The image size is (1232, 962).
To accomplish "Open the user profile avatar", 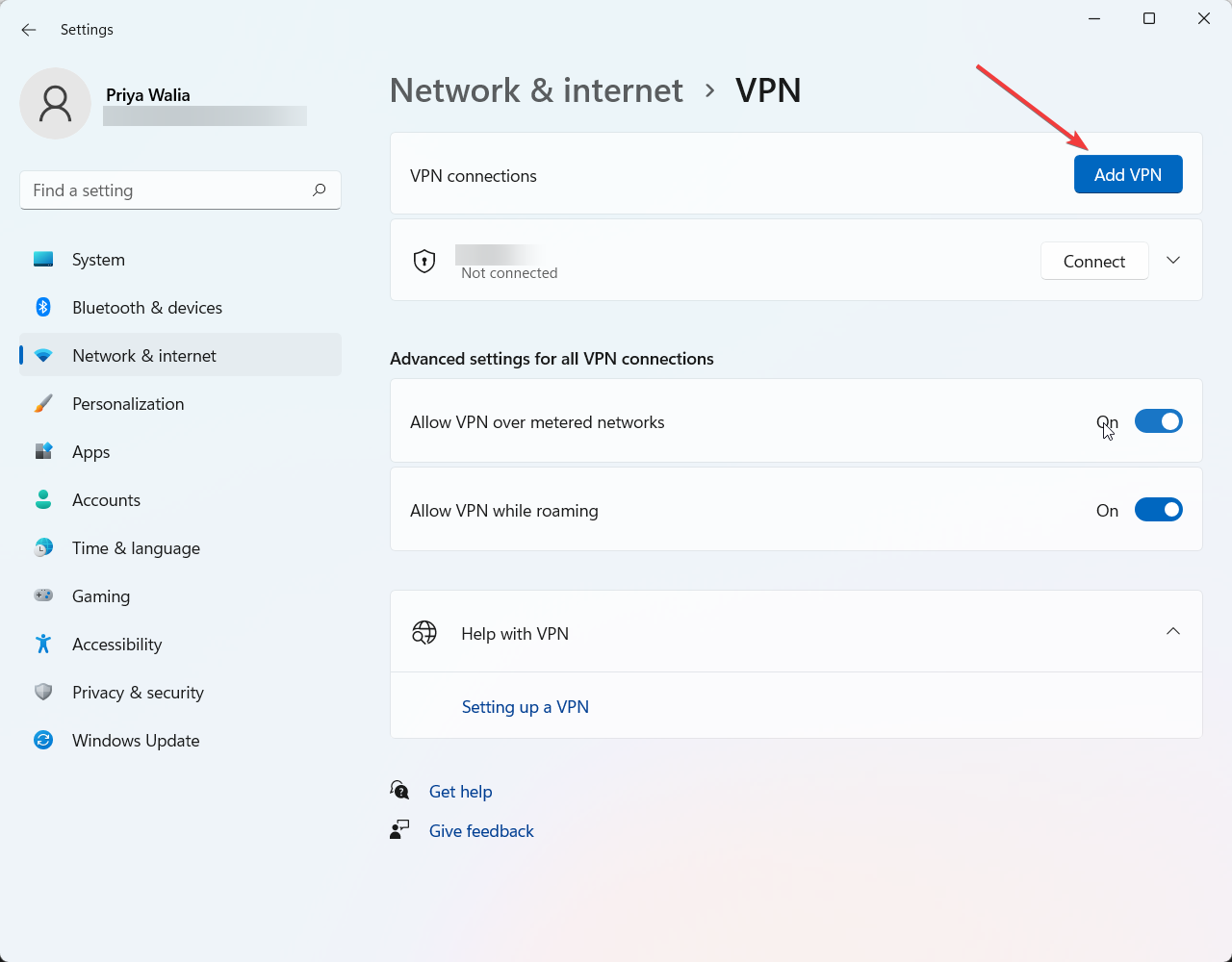I will [x=56, y=104].
